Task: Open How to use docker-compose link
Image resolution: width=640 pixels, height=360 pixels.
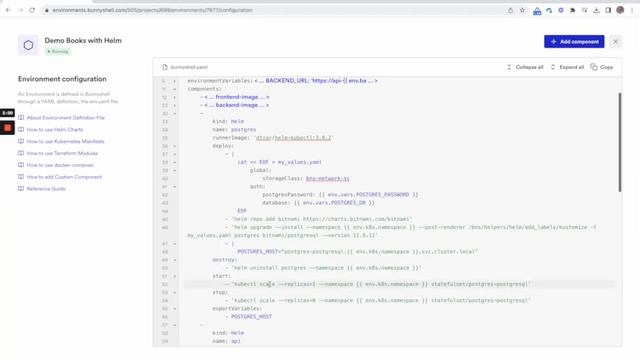Action: (60, 165)
